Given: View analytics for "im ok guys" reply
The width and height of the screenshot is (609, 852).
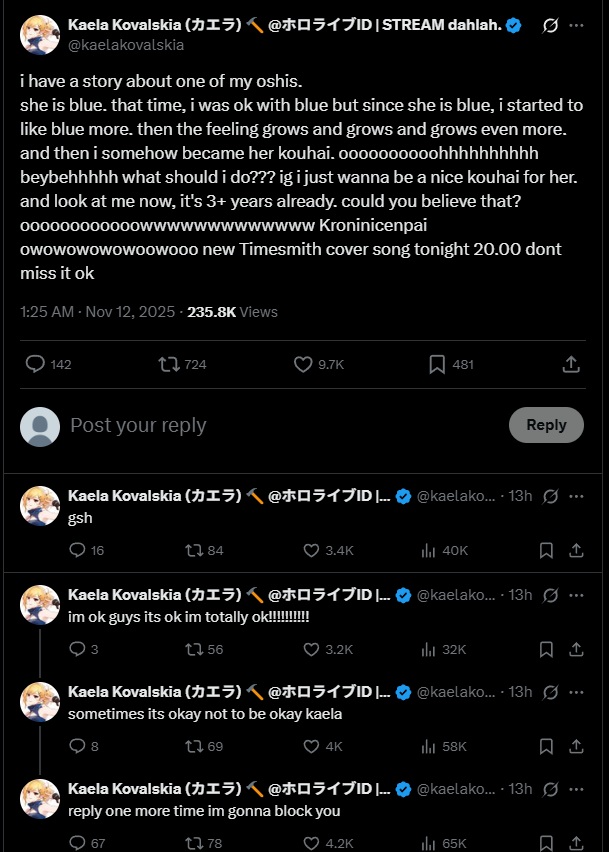Looking at the screenshot, I should tap(428, 649).
